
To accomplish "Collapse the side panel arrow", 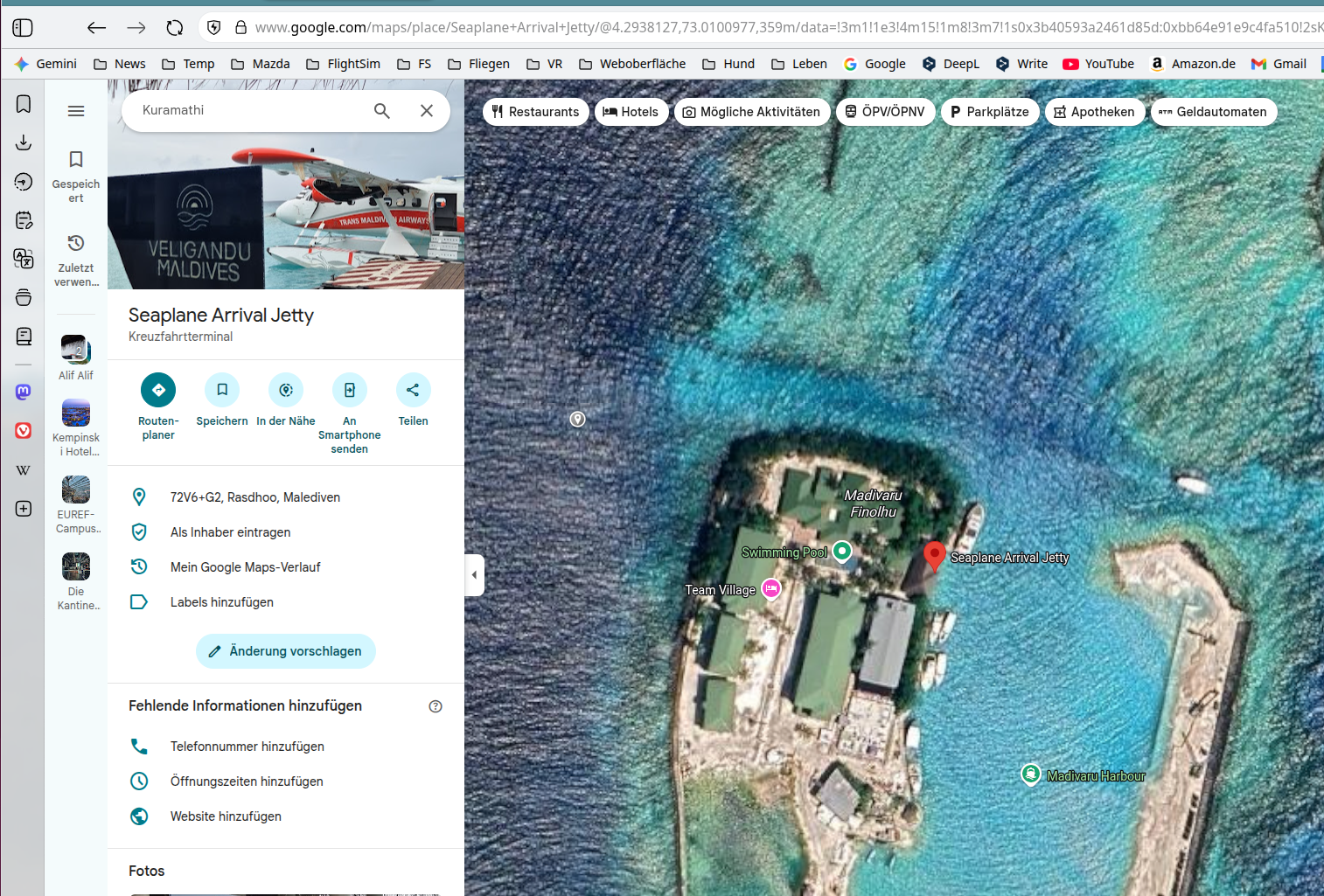I will pyautogui.click(x=474, y=575).
